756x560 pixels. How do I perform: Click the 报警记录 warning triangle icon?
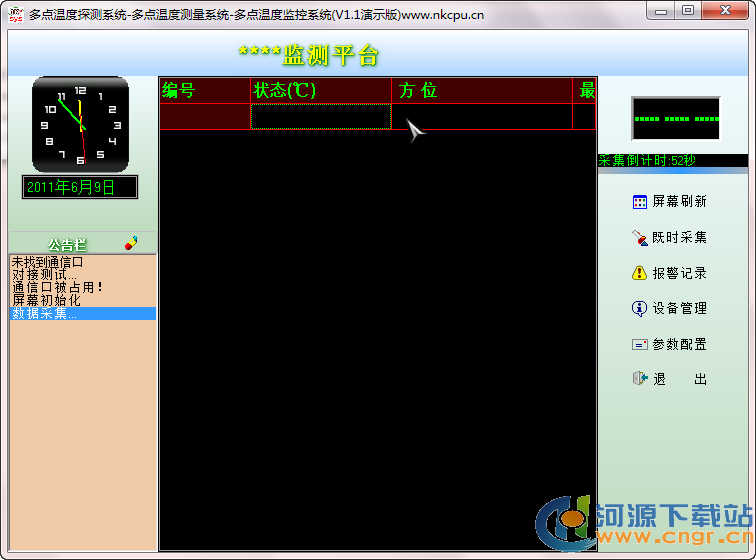tap(639, 273)
